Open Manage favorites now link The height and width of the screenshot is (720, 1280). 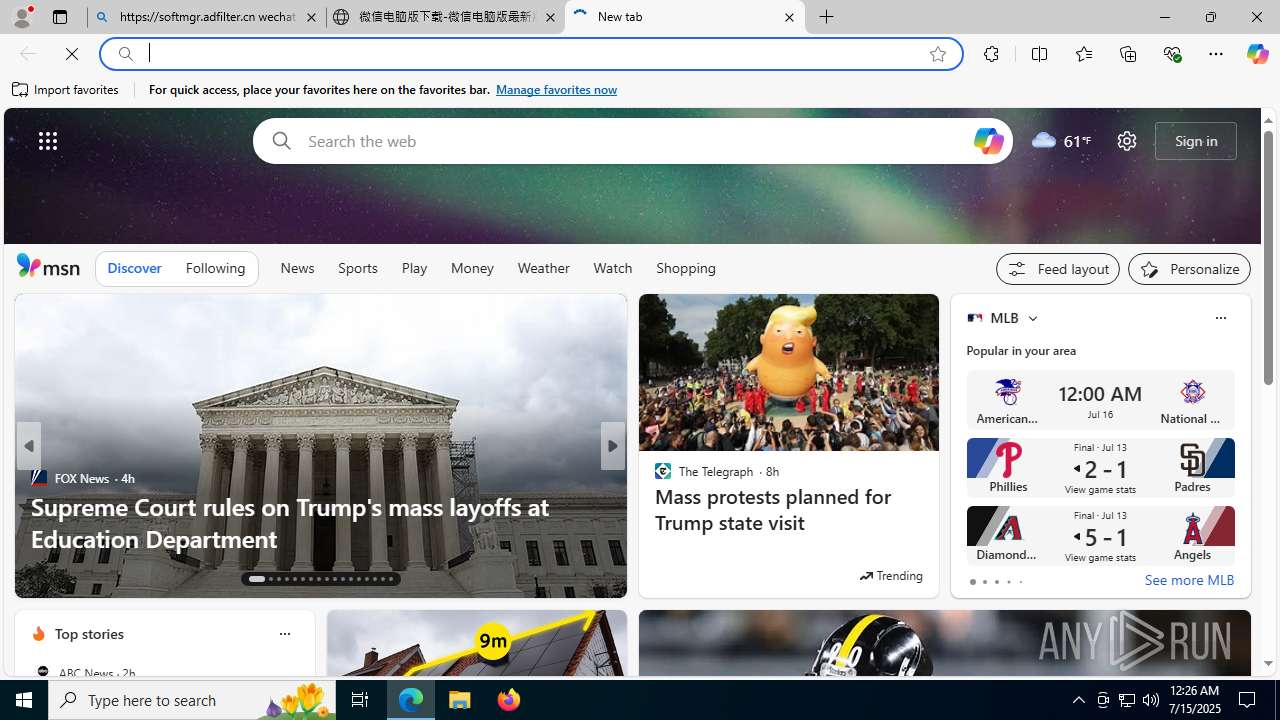(x=556, y=90)
